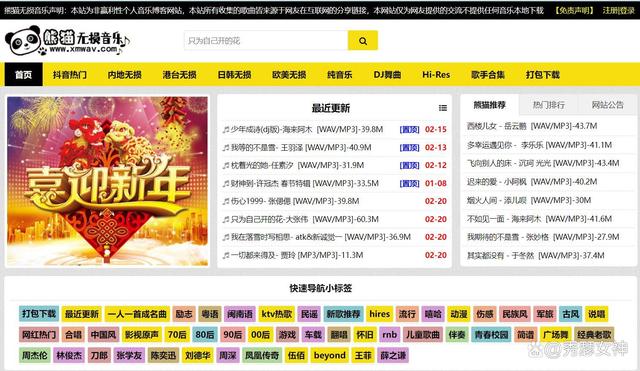Click the 最近更新 quick tag

(x=82, y=313)
